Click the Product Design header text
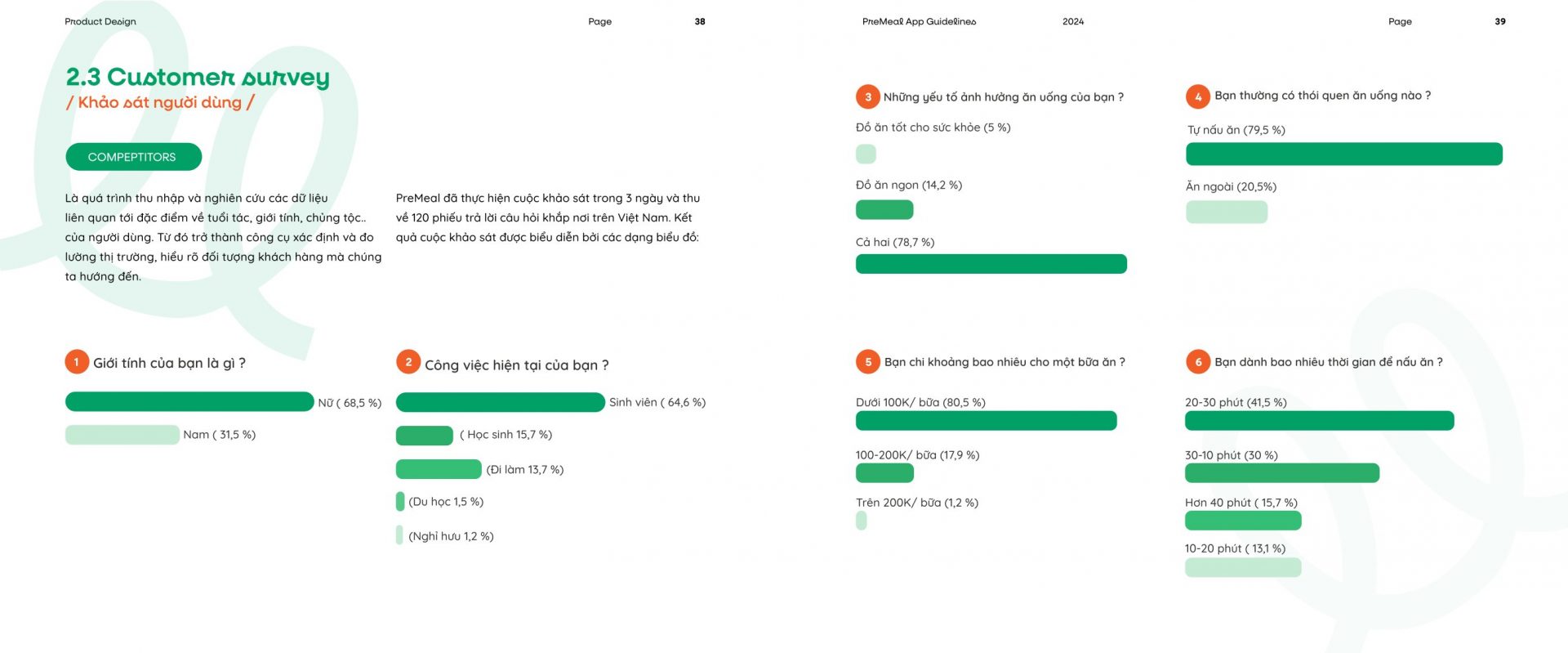Screen dimensions: 1568x653 (x=100, y=22)
